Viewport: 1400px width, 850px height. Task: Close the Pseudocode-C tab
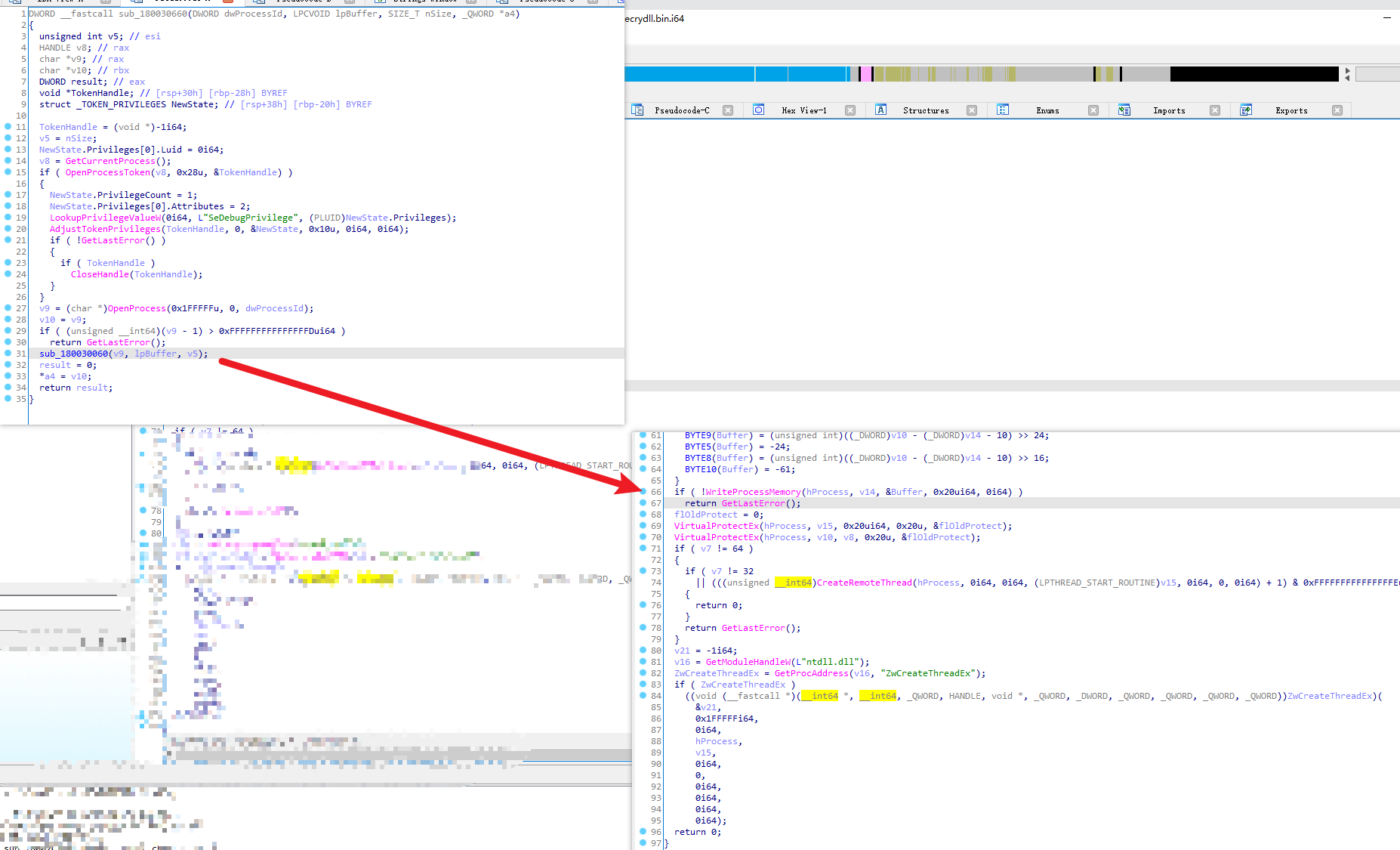(x=728, y=110)
